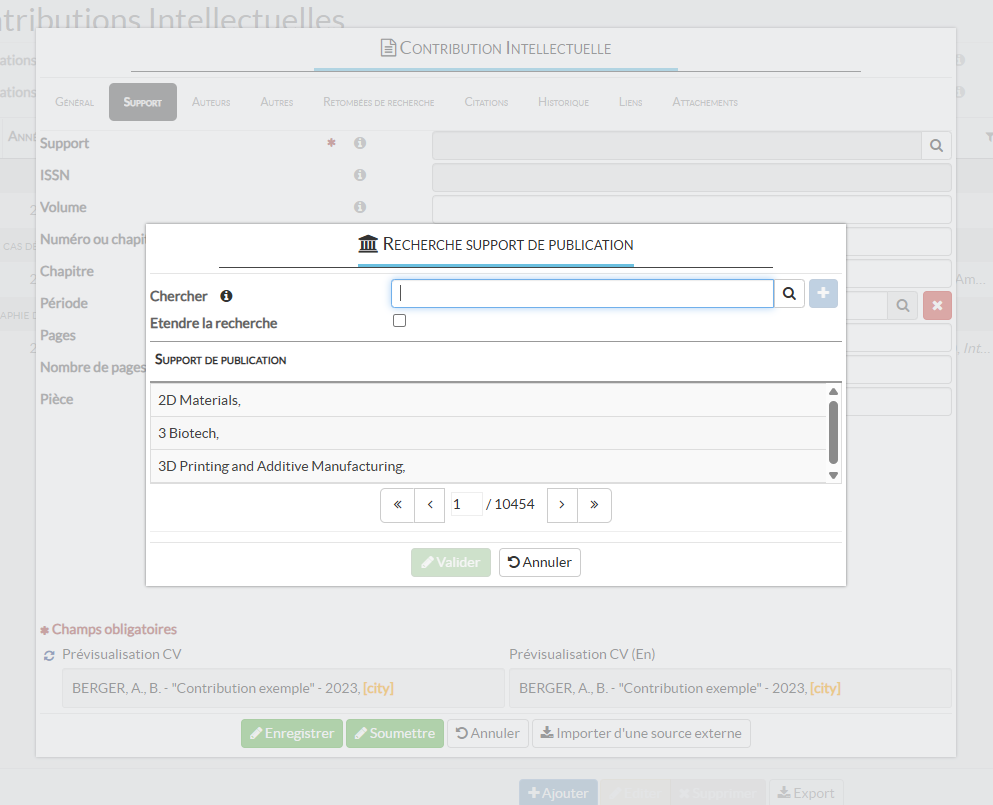Click the blue plus add support button

823,294
